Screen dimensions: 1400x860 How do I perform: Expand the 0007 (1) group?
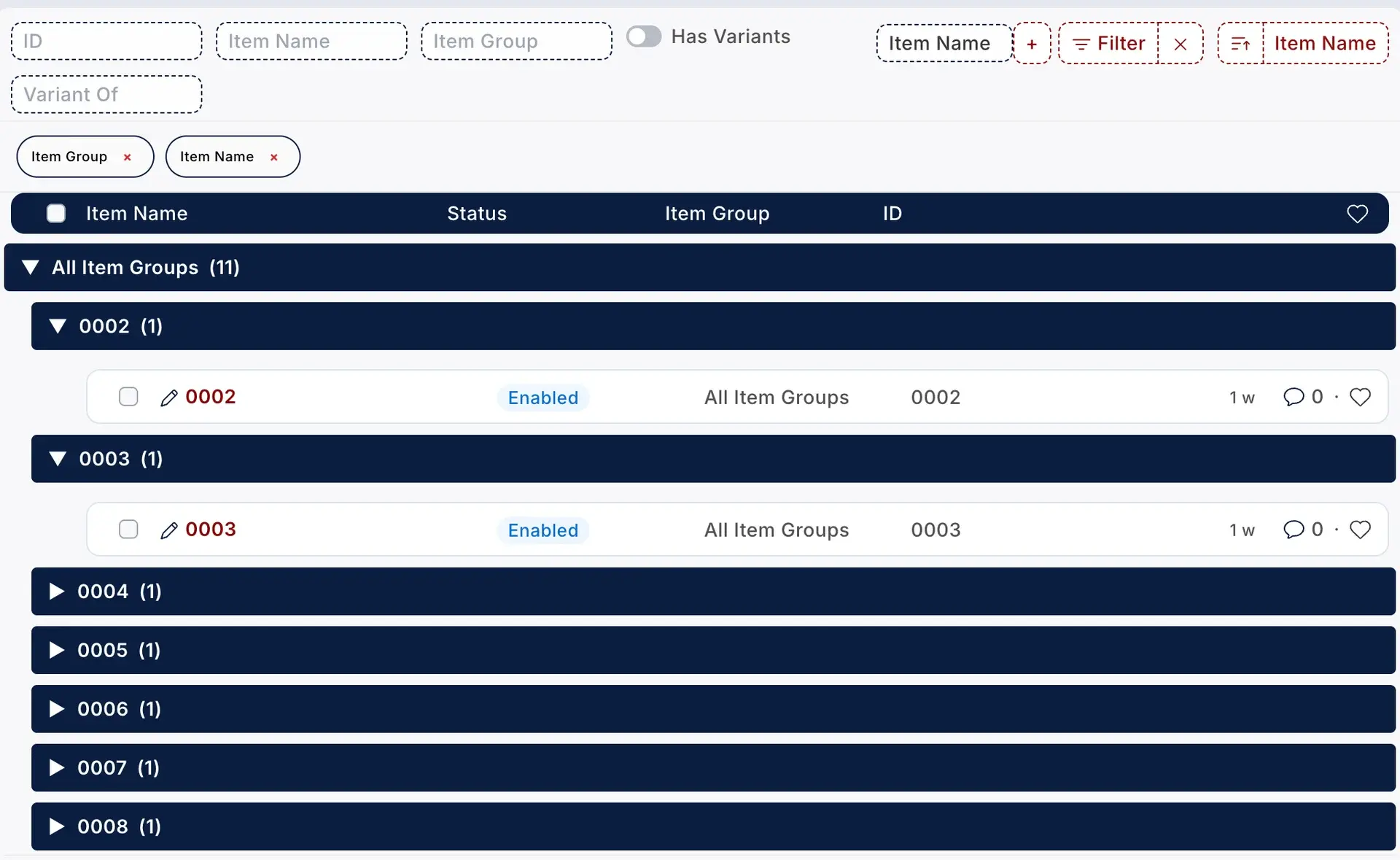tap(56, 767)
